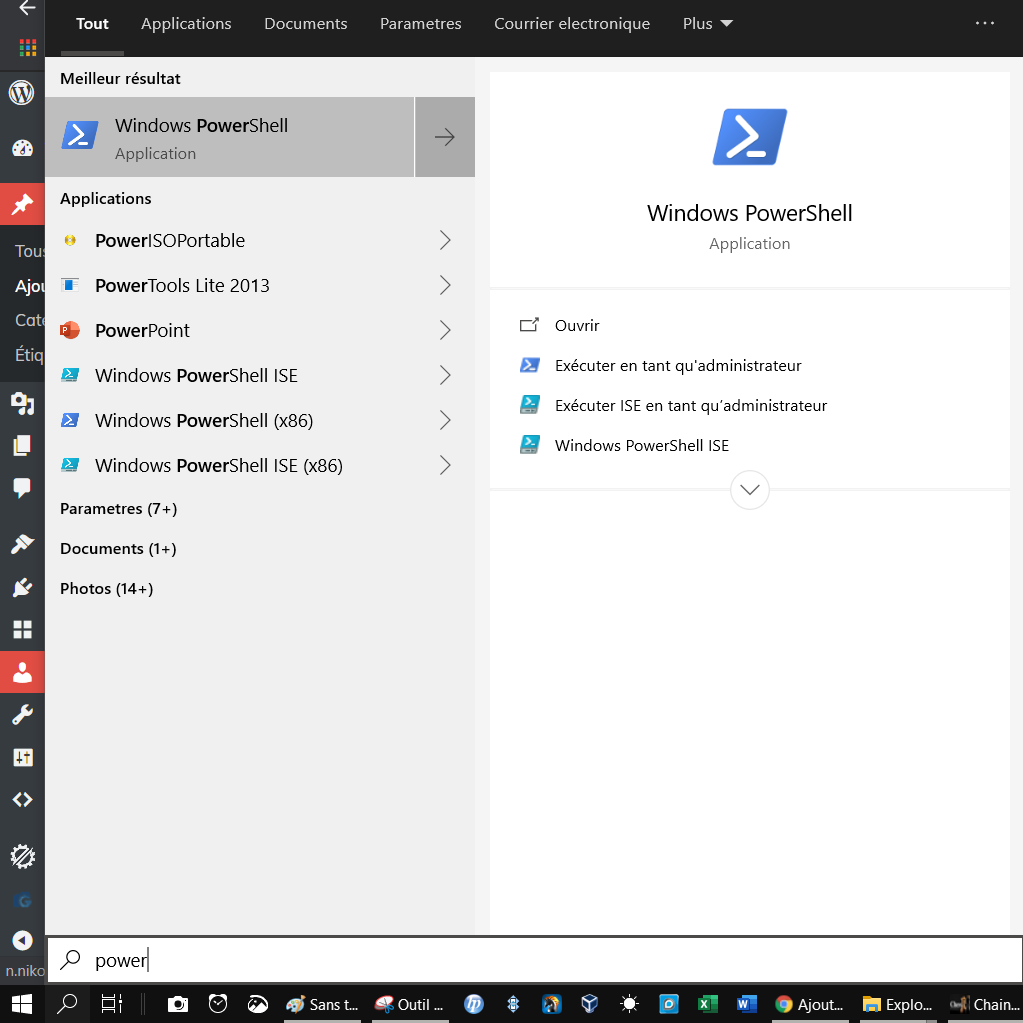Viewport: 1023px width, 1023px height.
Task: Show Documents (1+) results
Action: (x=118, y=549)
